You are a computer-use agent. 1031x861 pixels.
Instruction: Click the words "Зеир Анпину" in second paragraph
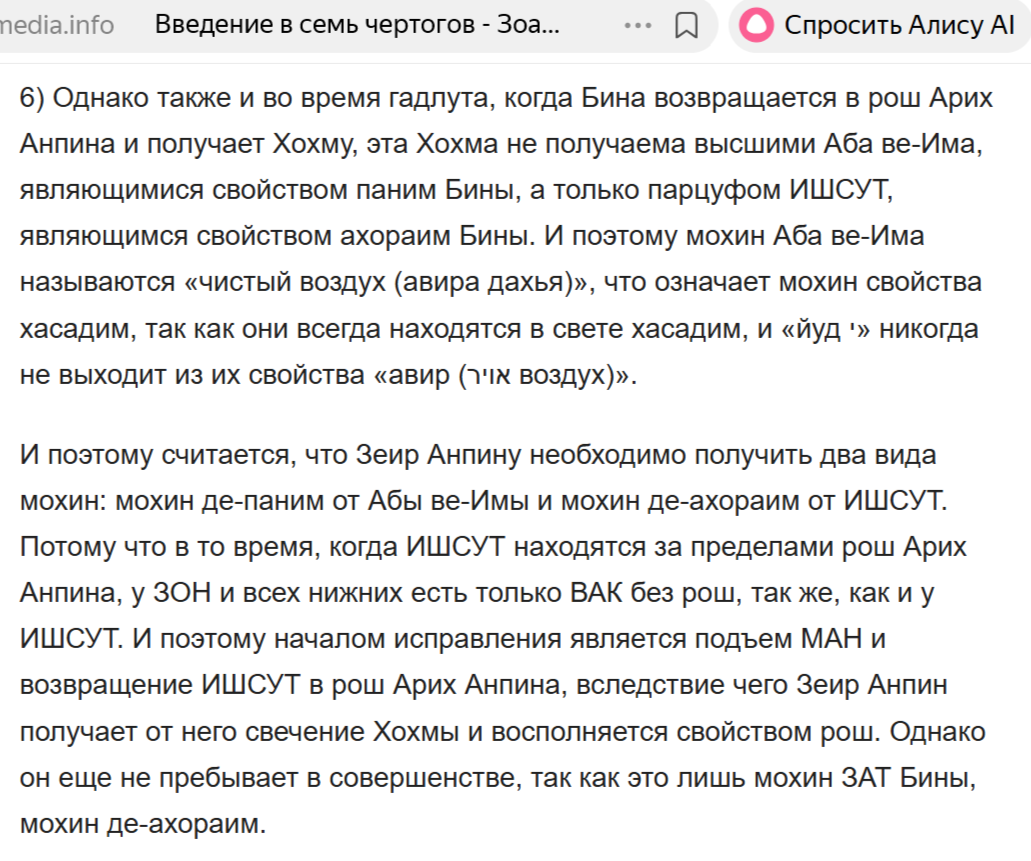(x=439, y=455)
